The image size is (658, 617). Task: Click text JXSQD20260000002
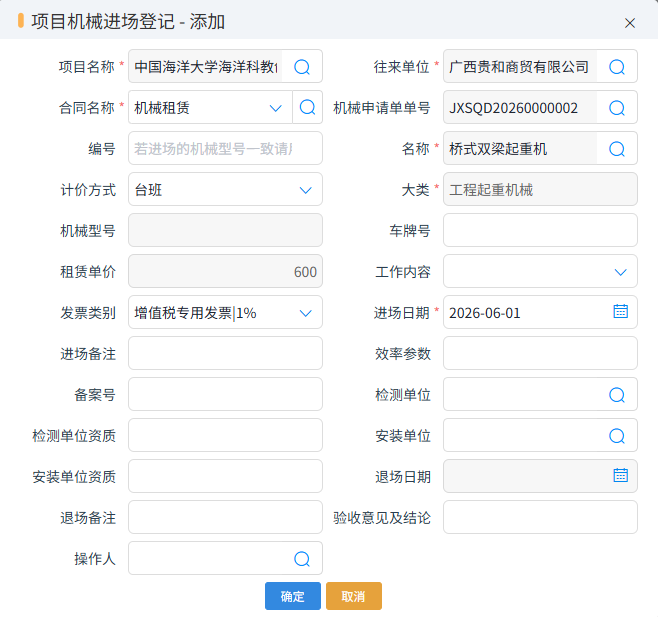tap(513, 108)
